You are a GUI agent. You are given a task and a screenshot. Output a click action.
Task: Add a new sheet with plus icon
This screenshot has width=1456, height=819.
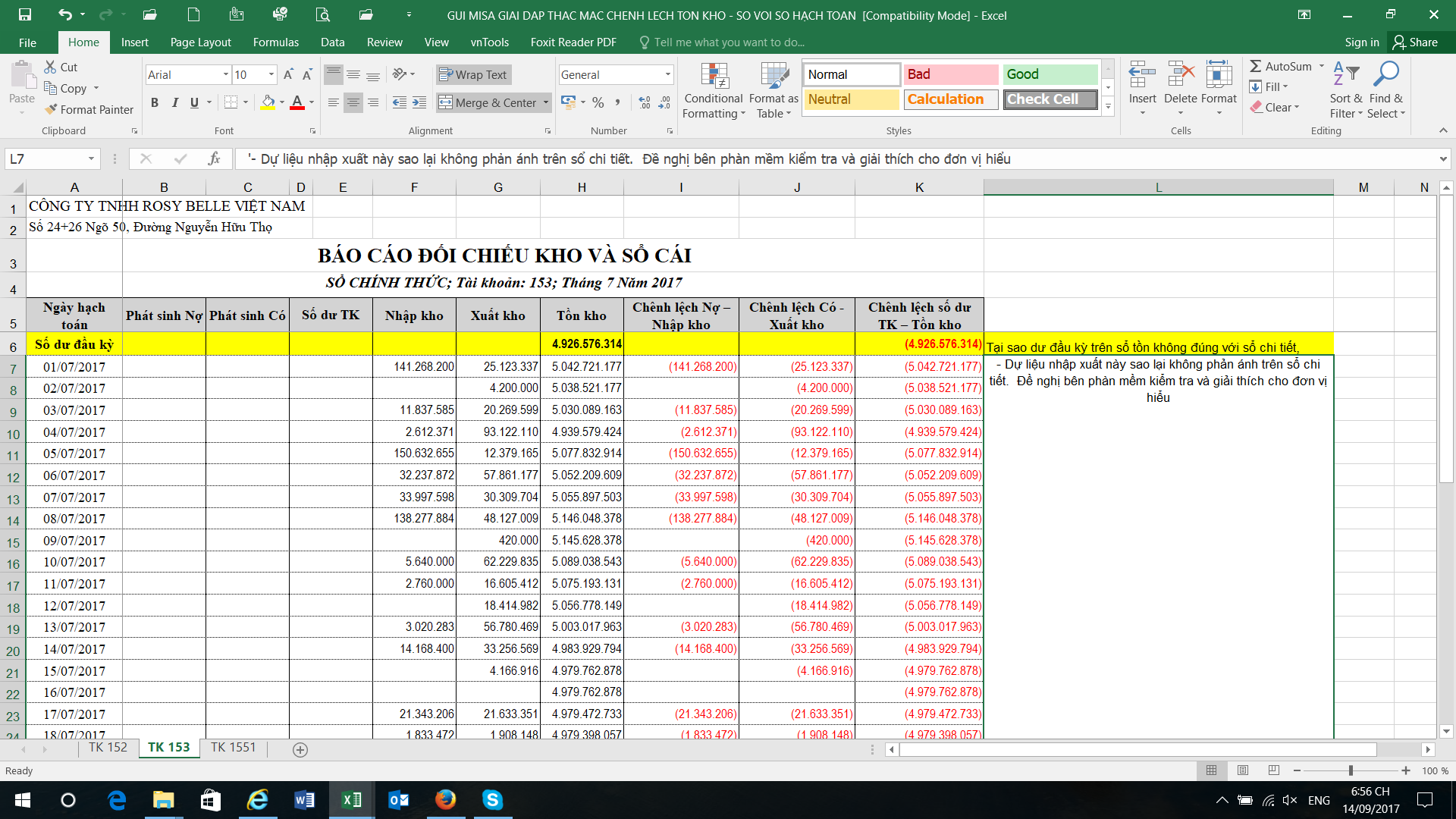click(300, 749)
